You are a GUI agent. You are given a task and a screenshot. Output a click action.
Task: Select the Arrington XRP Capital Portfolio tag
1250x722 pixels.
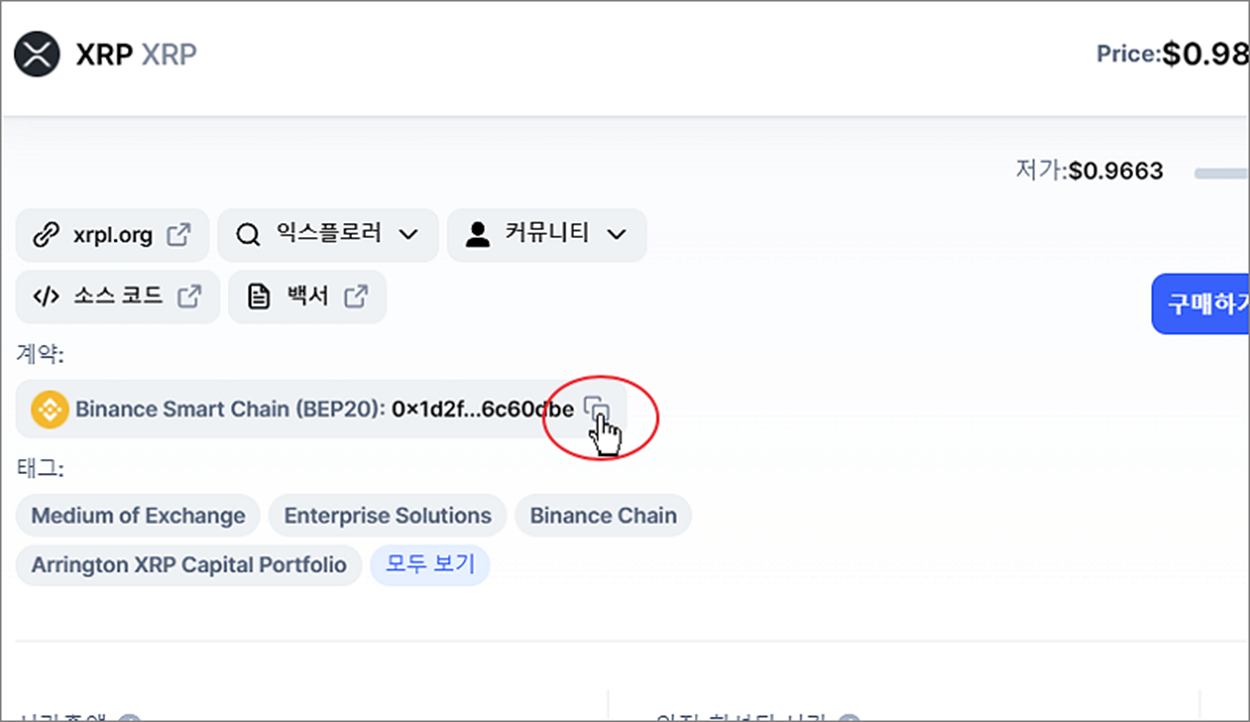click(x=189, y=565)
